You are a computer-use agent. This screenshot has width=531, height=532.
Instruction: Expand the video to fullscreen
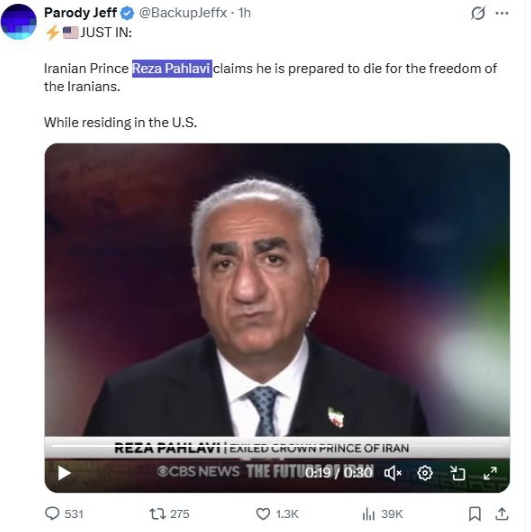click(490, 473)
